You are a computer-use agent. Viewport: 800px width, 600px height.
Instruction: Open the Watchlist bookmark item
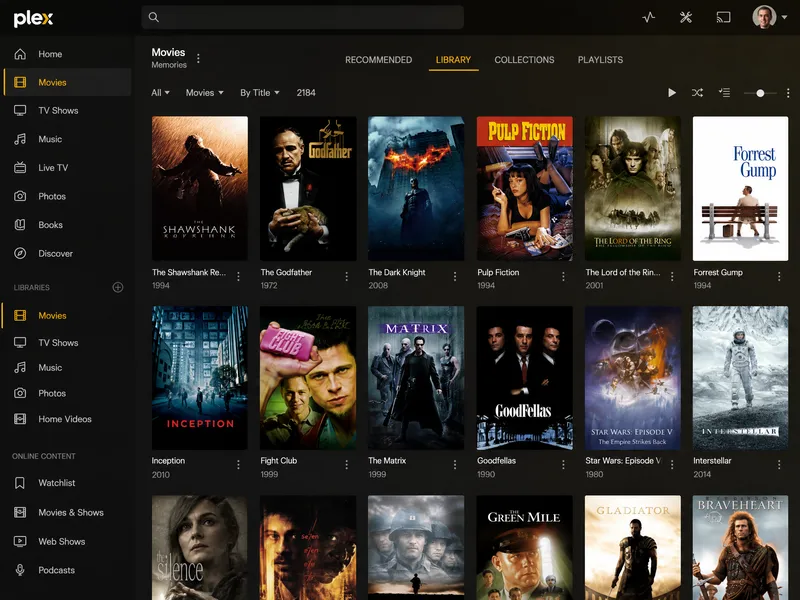(67, 483)
